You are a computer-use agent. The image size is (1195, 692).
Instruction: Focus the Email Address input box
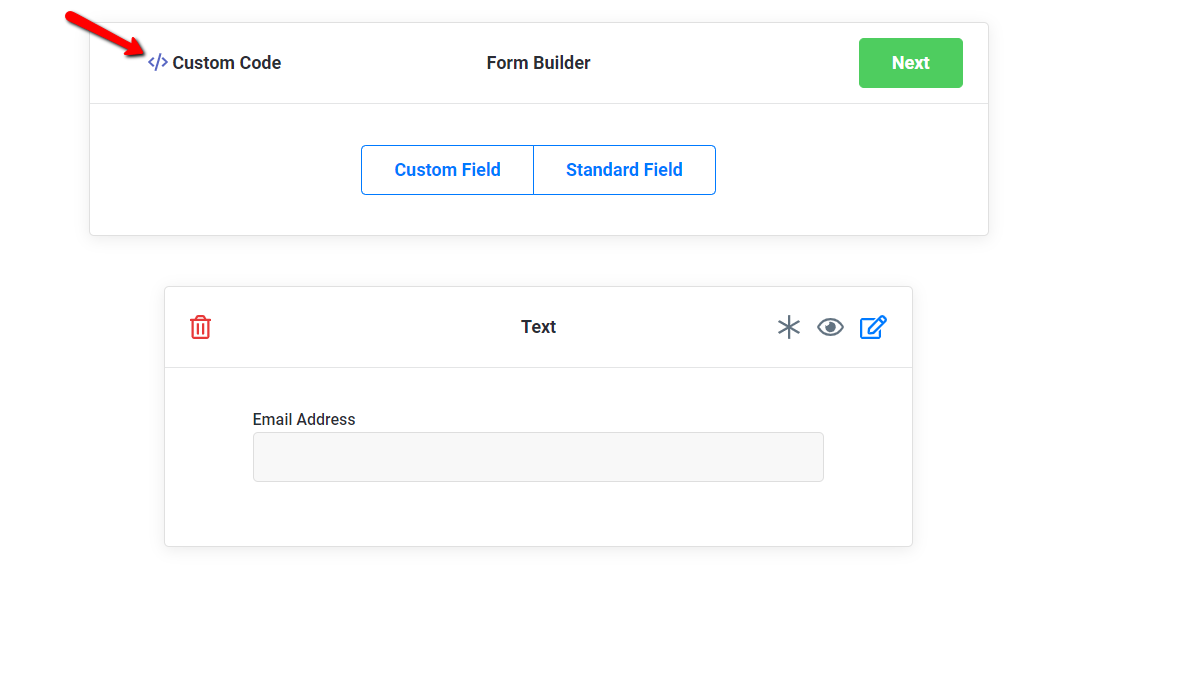[x=538, y=457]
